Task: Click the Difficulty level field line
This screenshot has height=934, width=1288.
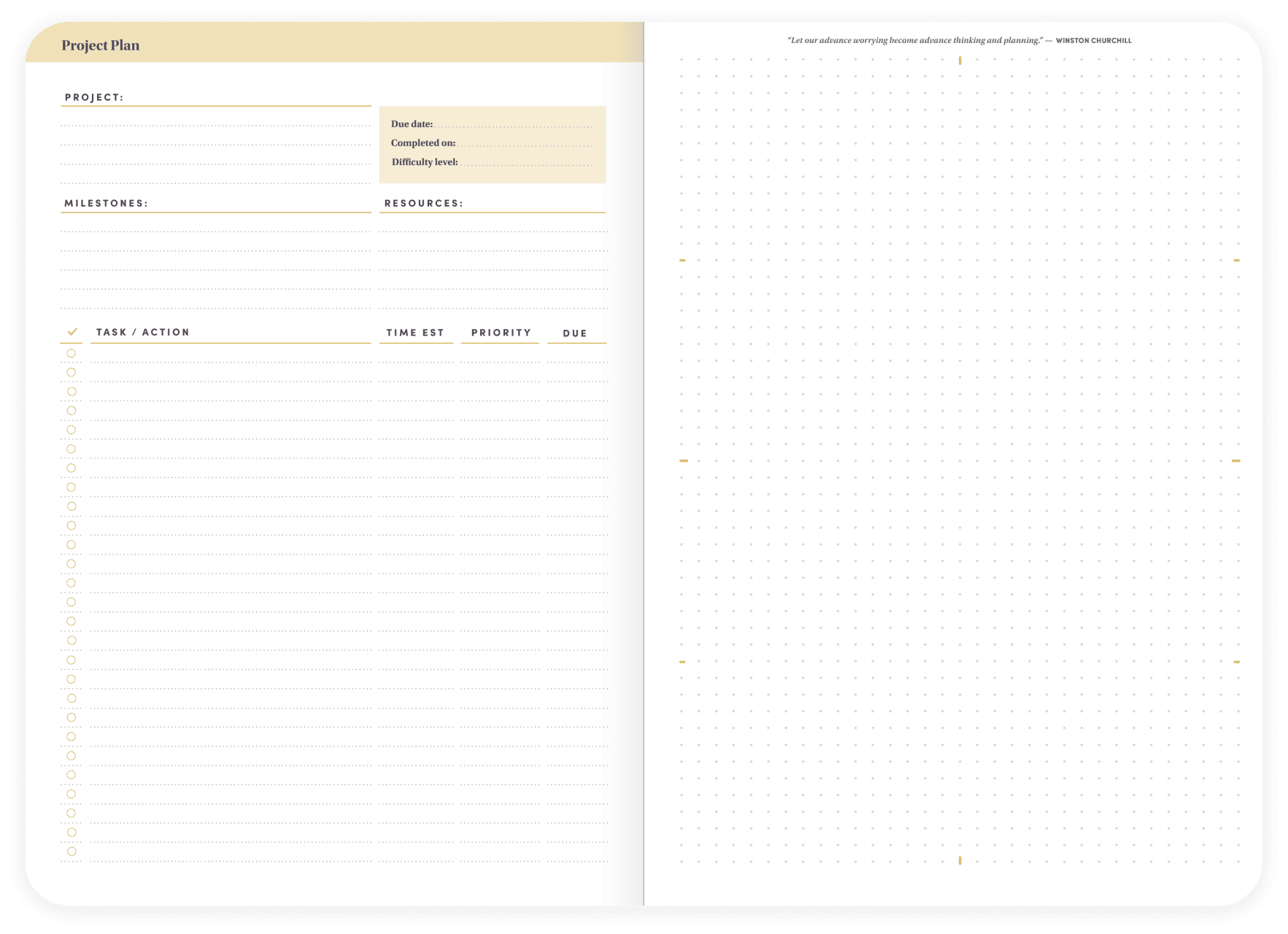Action: tap(526, 163)
